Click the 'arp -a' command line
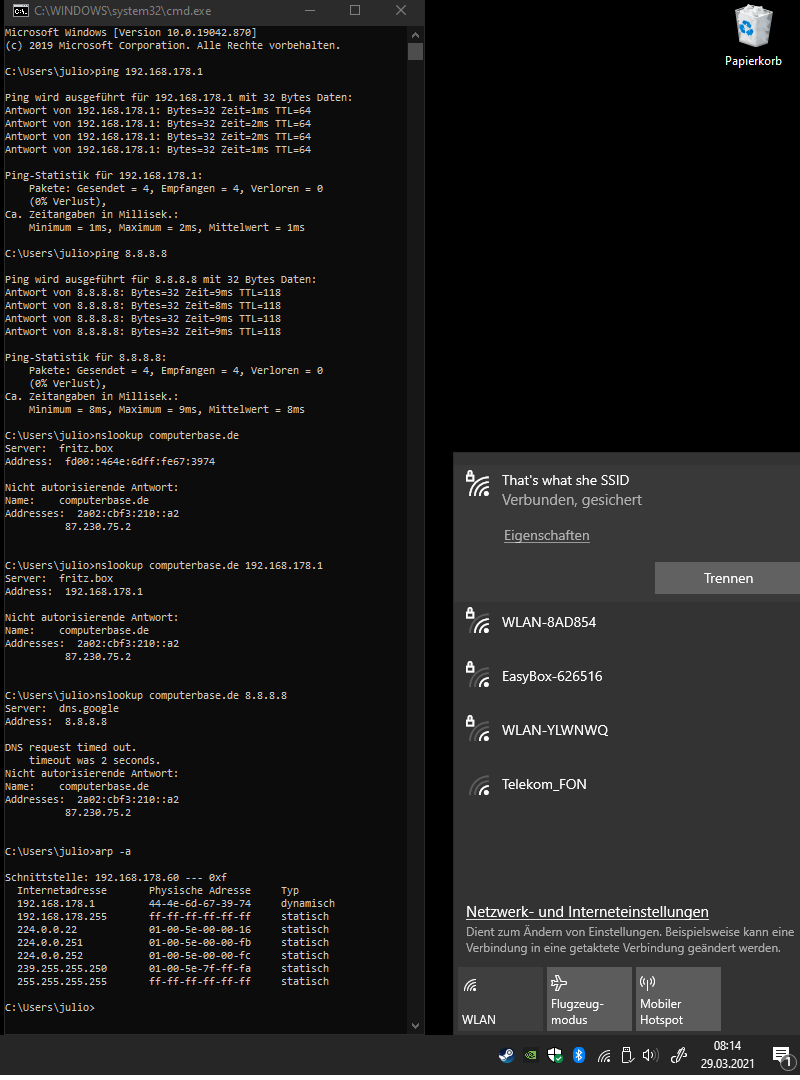The image size is (800, 1080). pyautogui.click(x=68, y=851)
